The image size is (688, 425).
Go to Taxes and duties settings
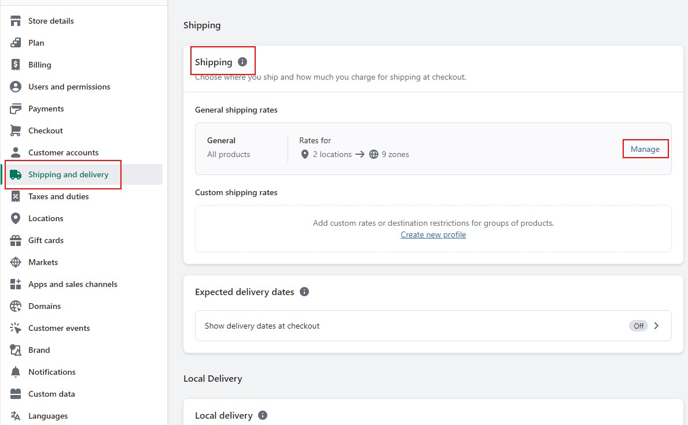58,196
